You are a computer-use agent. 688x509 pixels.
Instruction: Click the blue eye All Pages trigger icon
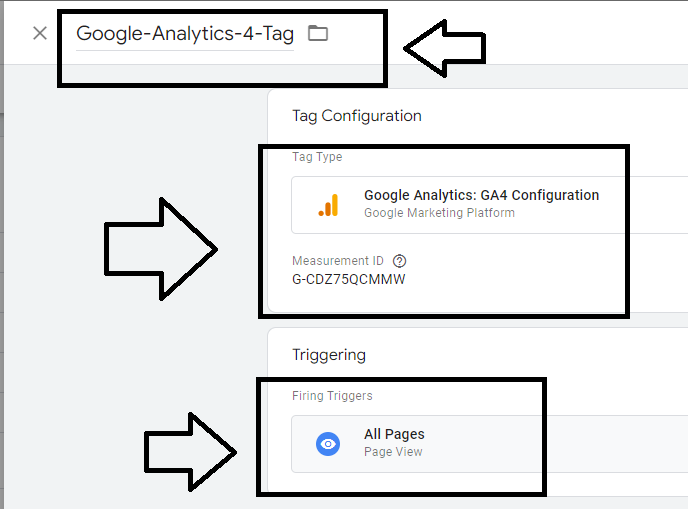[328, 444]
